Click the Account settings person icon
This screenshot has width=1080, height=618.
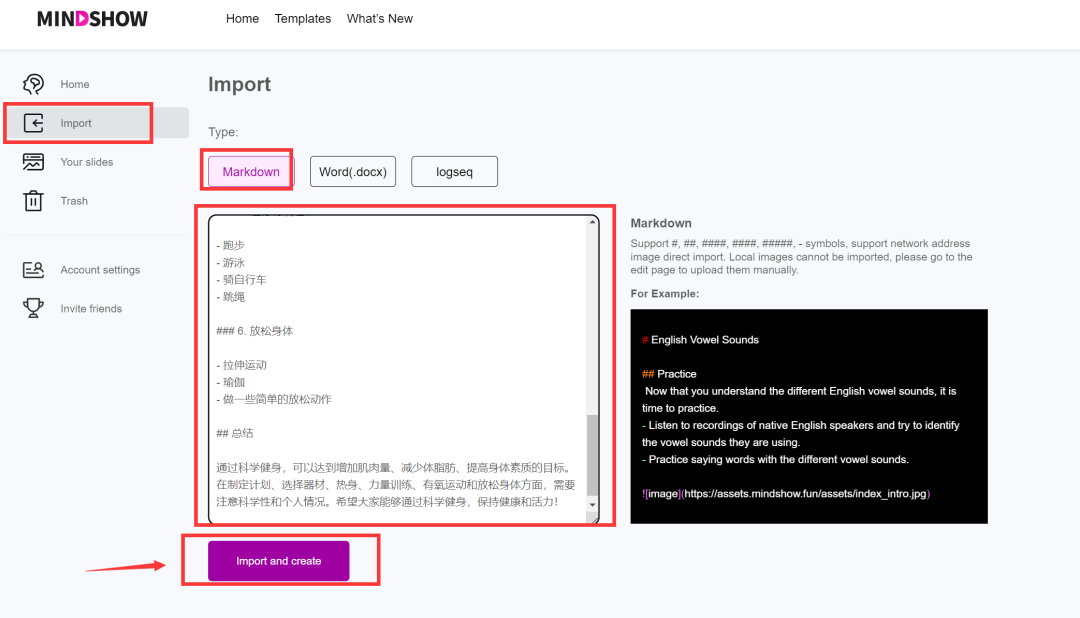click(33, 269)
